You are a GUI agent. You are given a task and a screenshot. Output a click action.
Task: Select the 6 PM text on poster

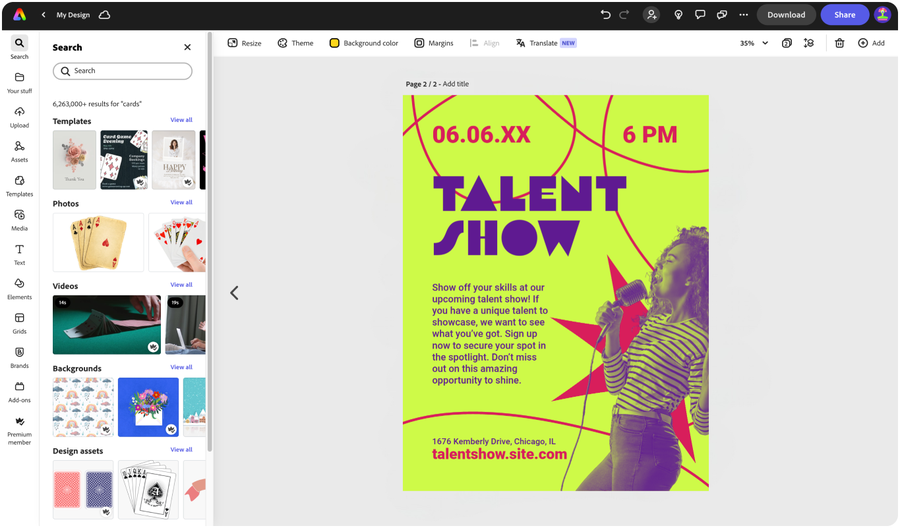tap(650, 134)
